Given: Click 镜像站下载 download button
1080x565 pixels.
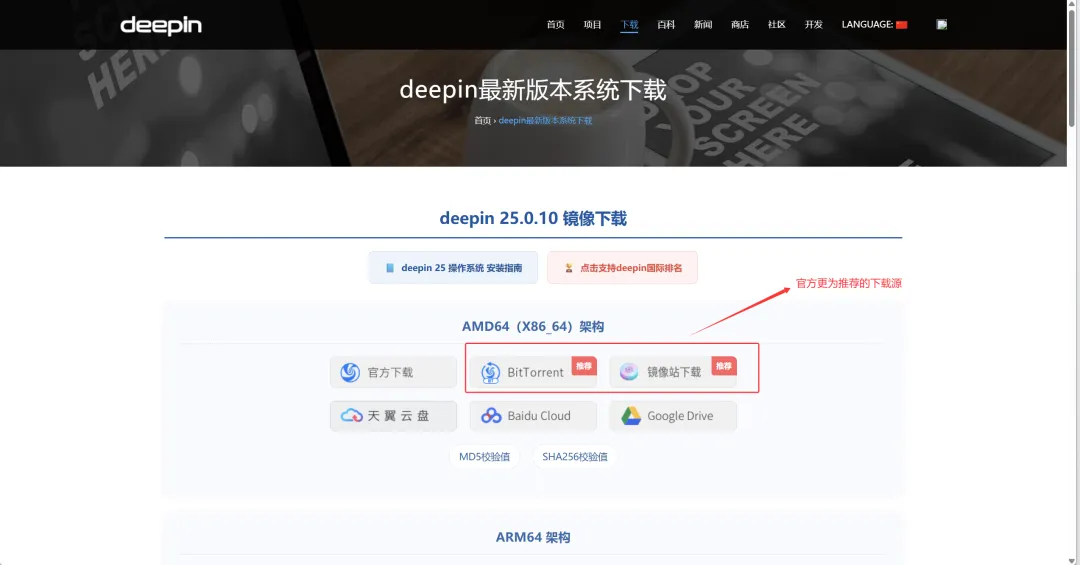Looking at the screenshot, I should pyautogui.click(x=673, y=372).
